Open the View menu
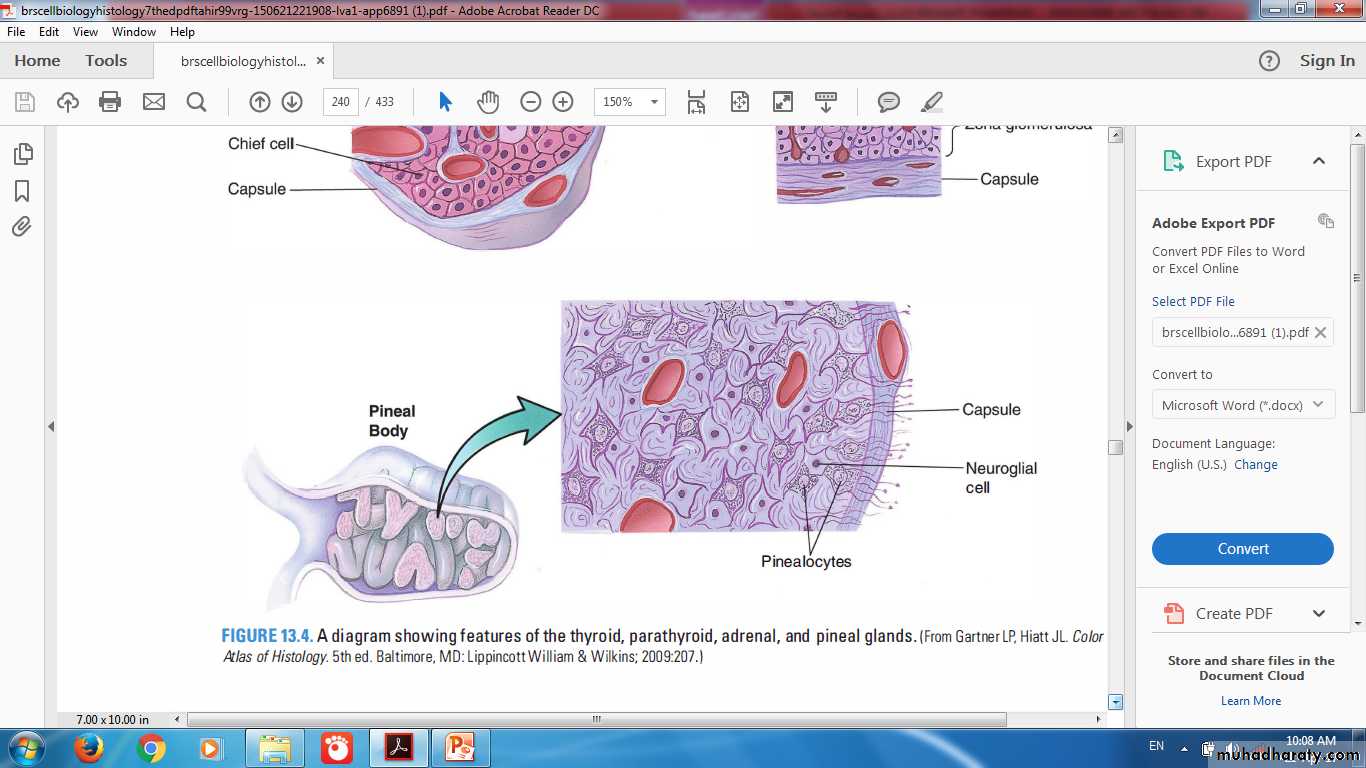Screen dimensions: 1366x768 click(x=85, y=32)
